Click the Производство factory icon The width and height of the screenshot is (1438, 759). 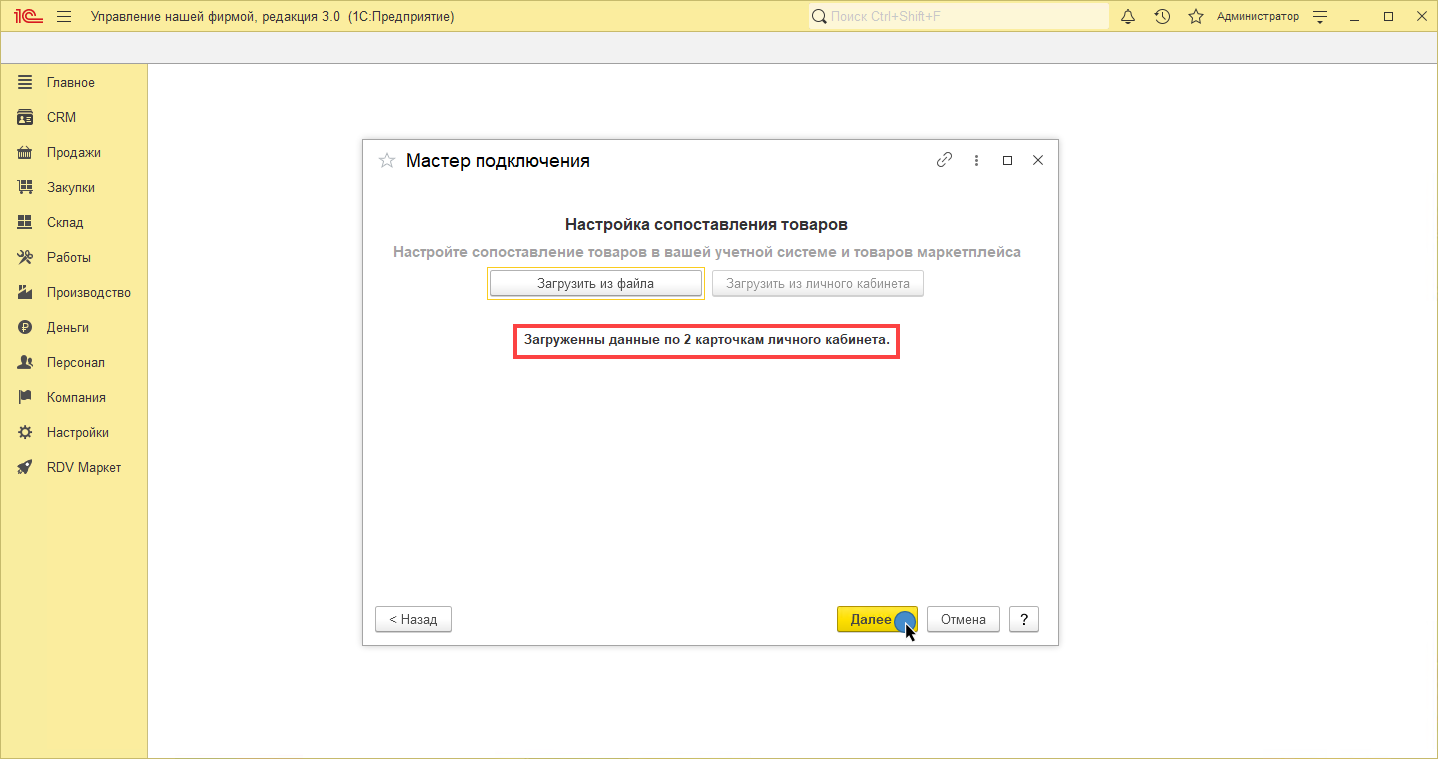point(25,293)
